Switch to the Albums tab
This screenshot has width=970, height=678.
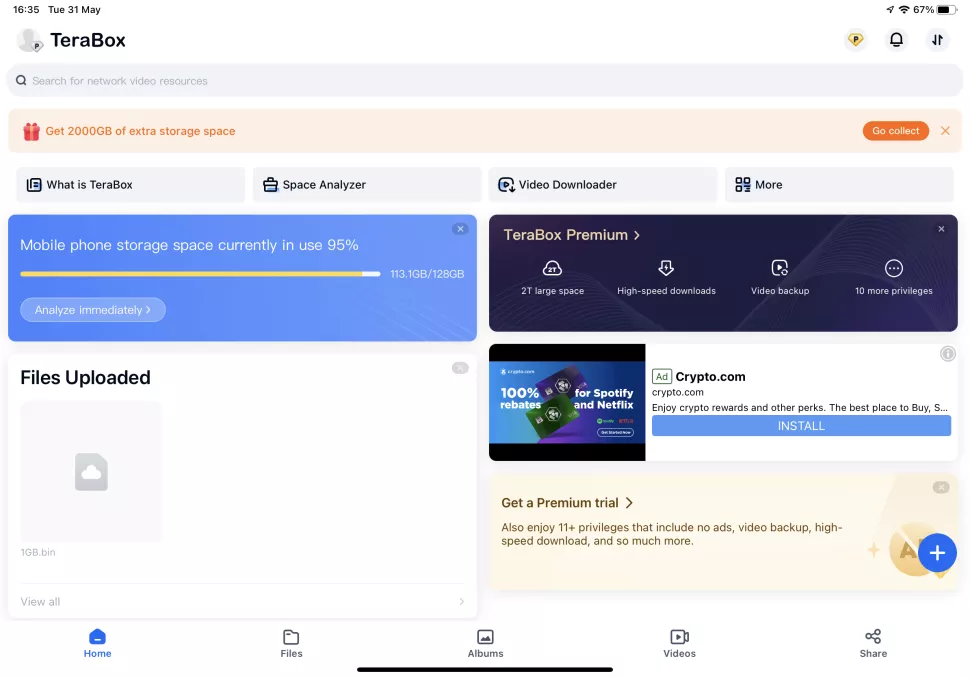tap(485, 643)
